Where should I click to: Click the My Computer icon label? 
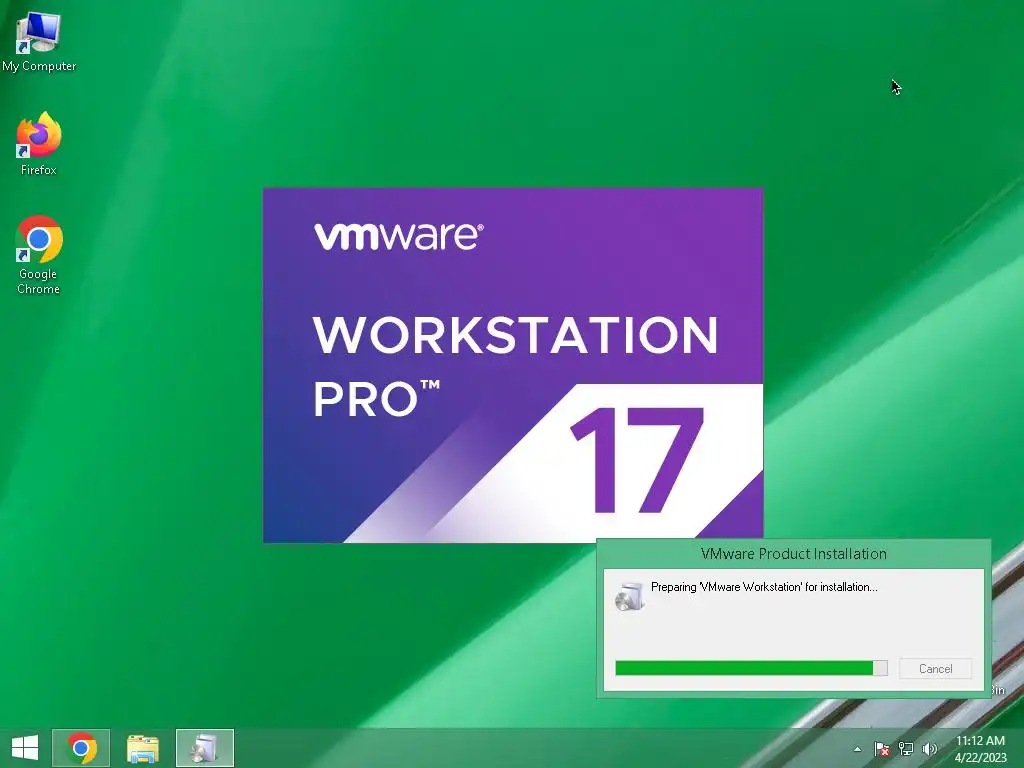39,66
